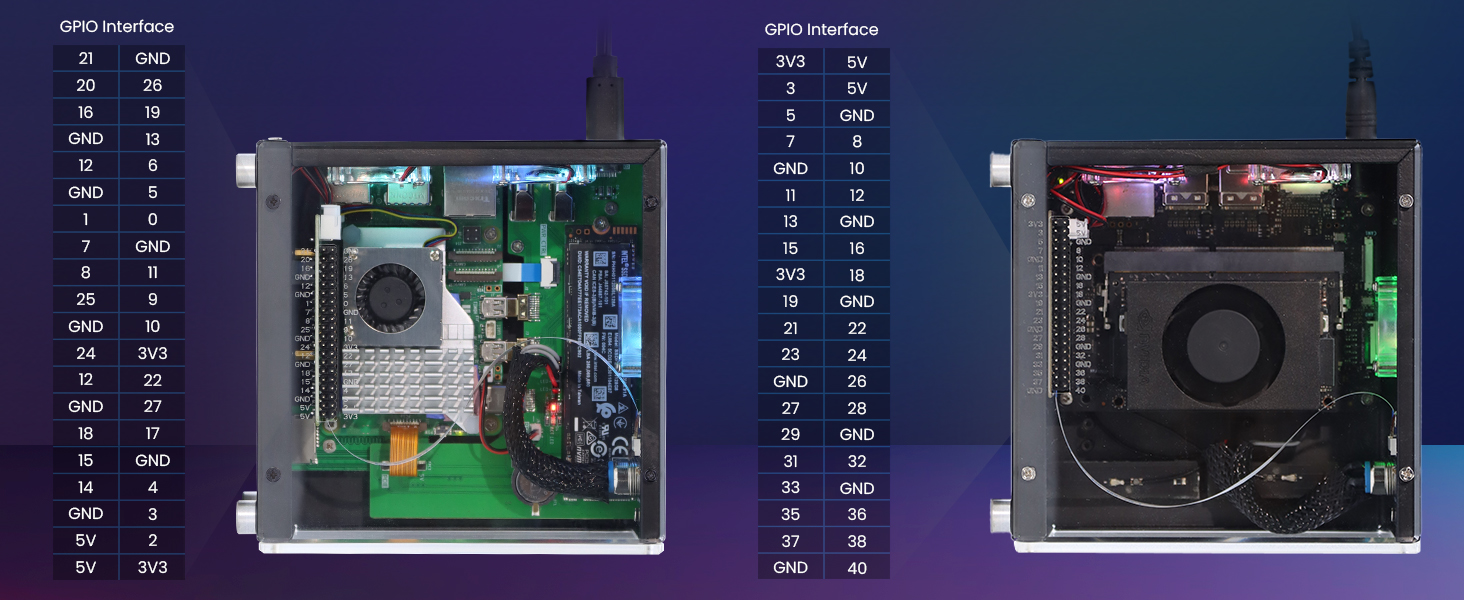Select the pin 0 cell
The image size is (1464, 600).
click(152, 219)
